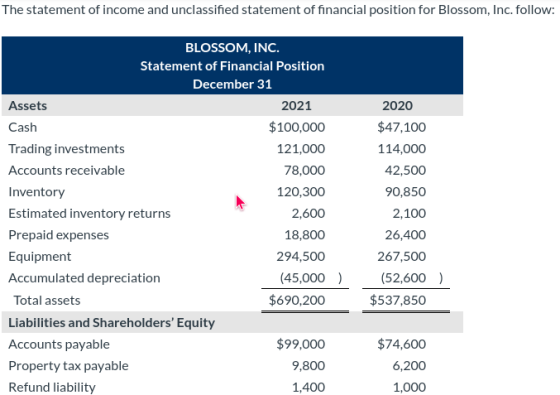Click the Equipment 267,500 value
Image resolution: width=560 pixels, height=395 pixels.
[402, 256]
